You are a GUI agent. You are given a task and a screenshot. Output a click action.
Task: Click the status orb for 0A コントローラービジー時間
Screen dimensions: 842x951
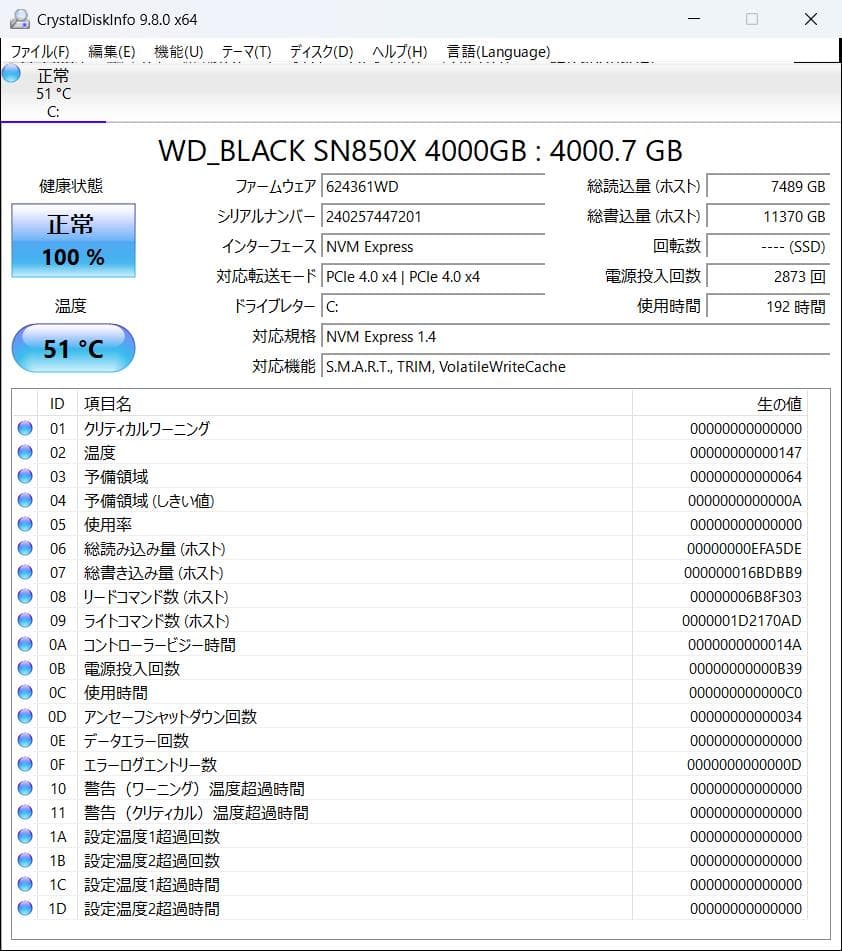(x=25, y=644)
